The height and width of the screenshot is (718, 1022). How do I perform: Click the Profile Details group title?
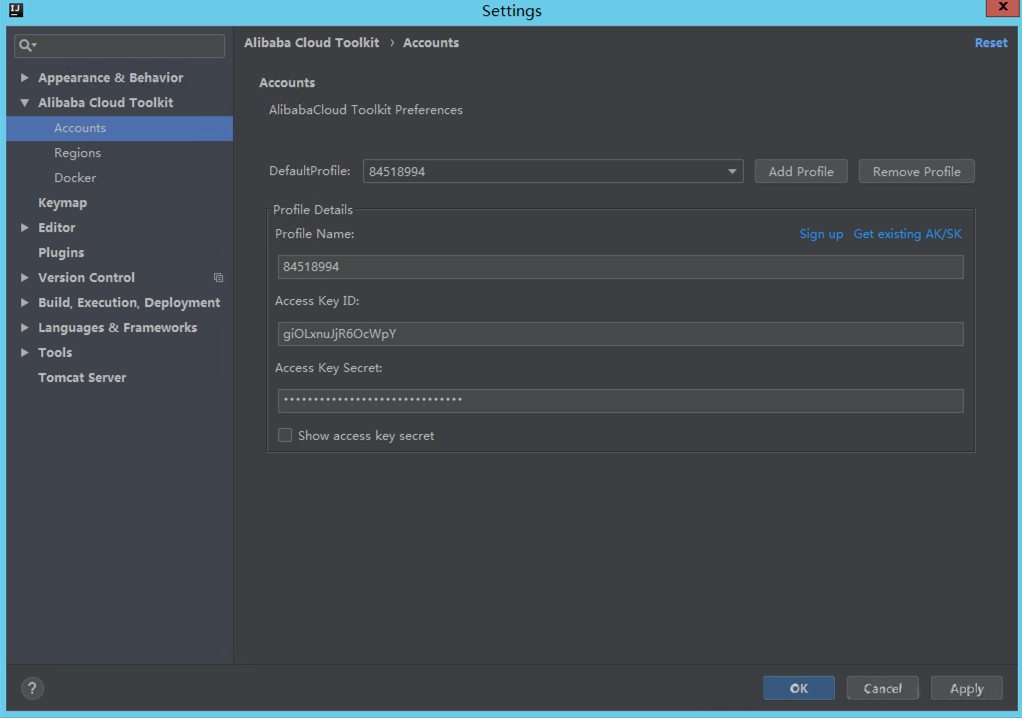313,210
